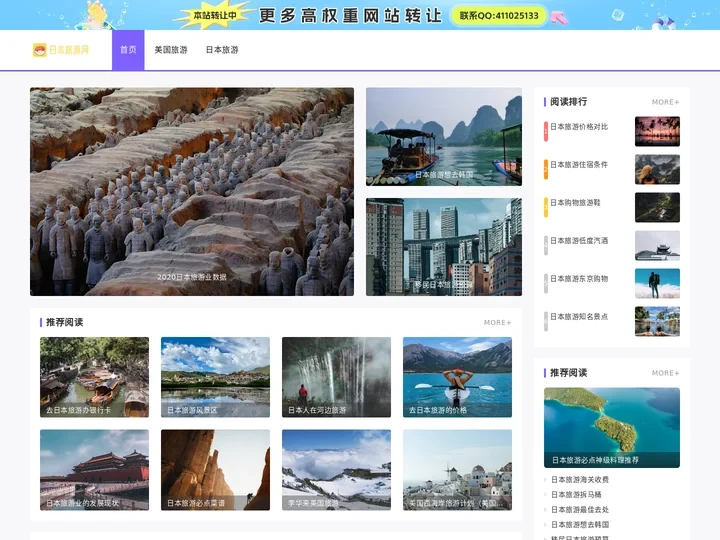720x540 pixels.
Task: Click MORE+ in the main 推荐阅读 section
Action: click(x=497, y=323)
